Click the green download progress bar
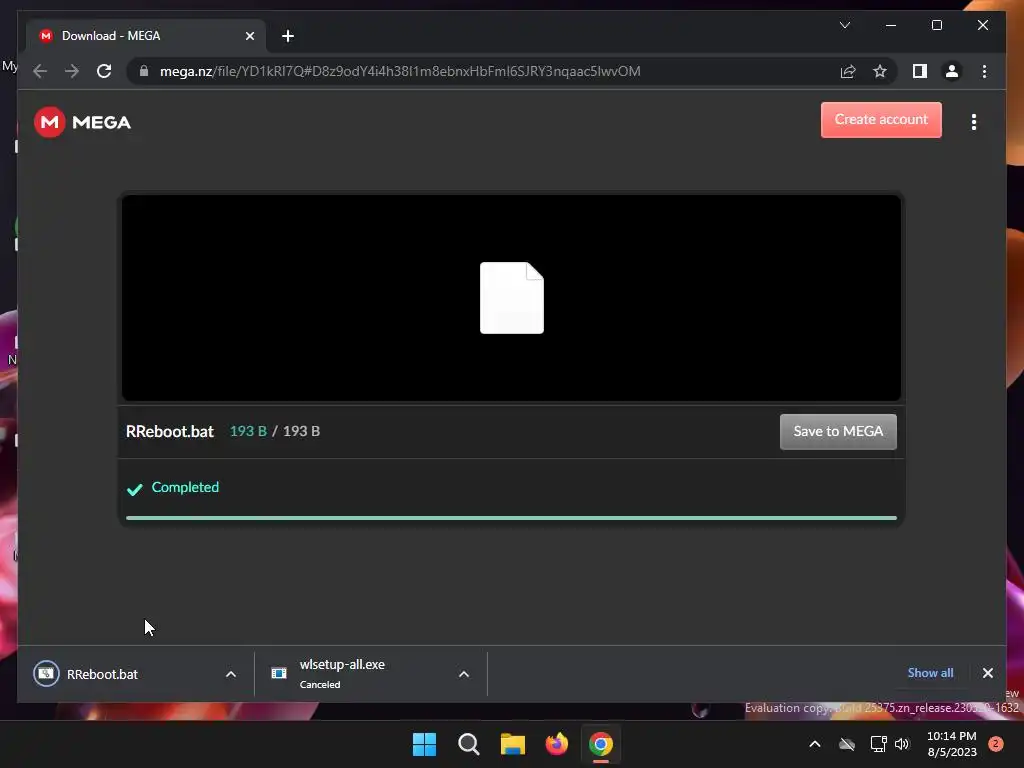This screenshot has width=1024, height=768. point(511,518)
